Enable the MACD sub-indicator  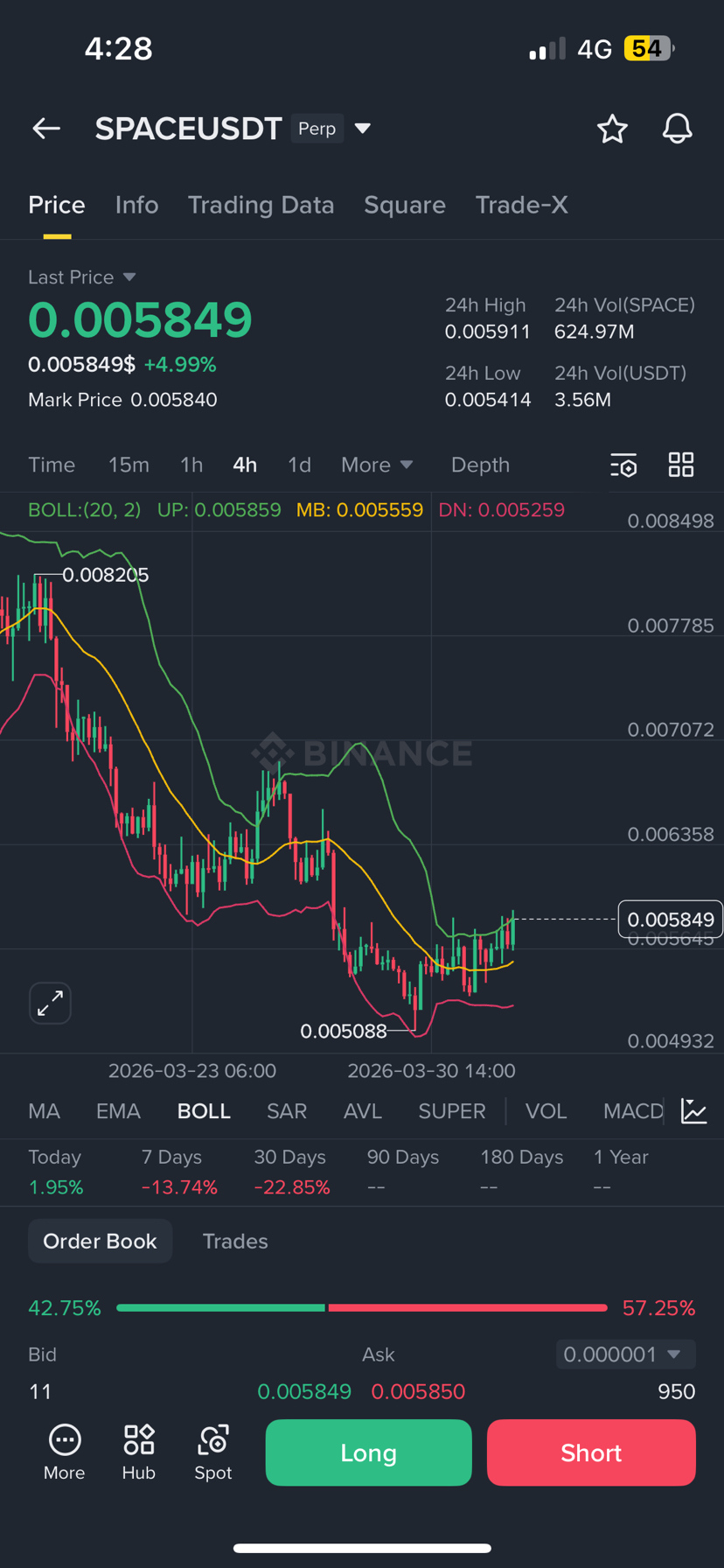(x=633, y=1111)
